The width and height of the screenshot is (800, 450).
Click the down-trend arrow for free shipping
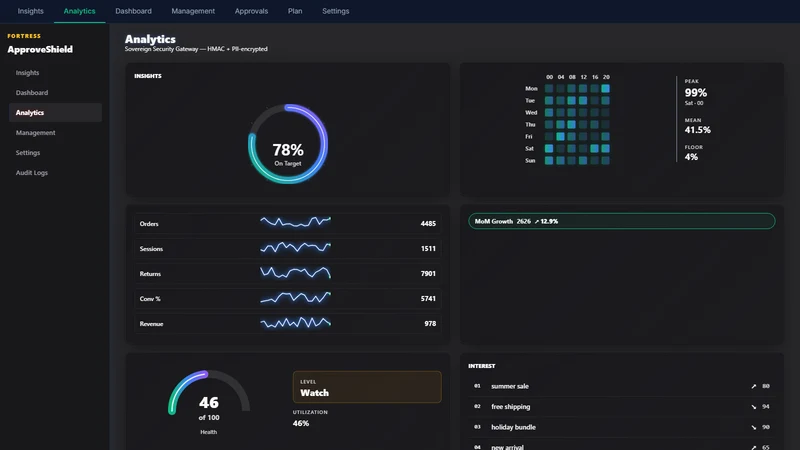point(754,407)
